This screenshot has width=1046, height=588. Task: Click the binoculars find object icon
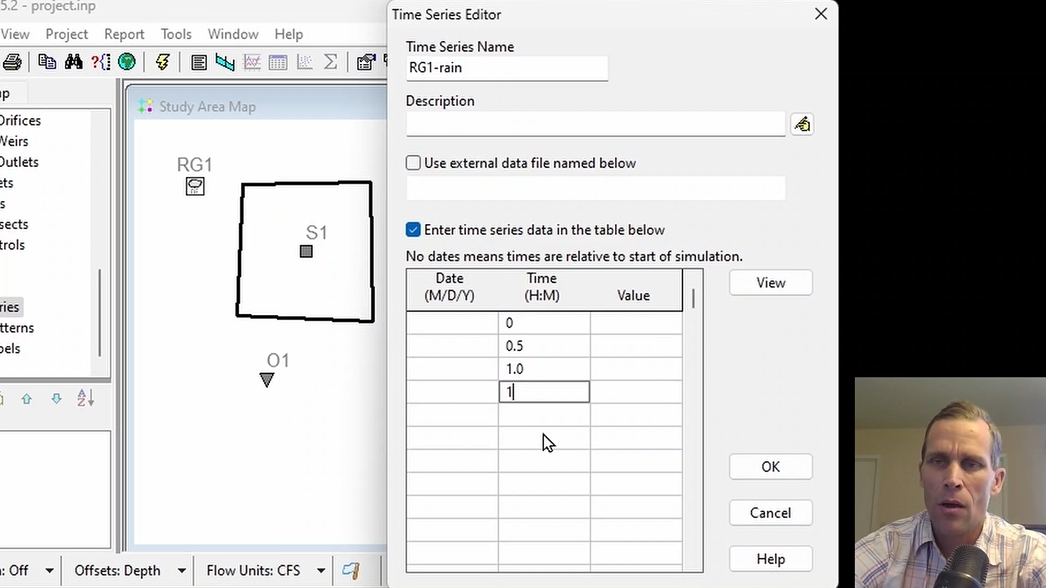(x=73, y=62)
